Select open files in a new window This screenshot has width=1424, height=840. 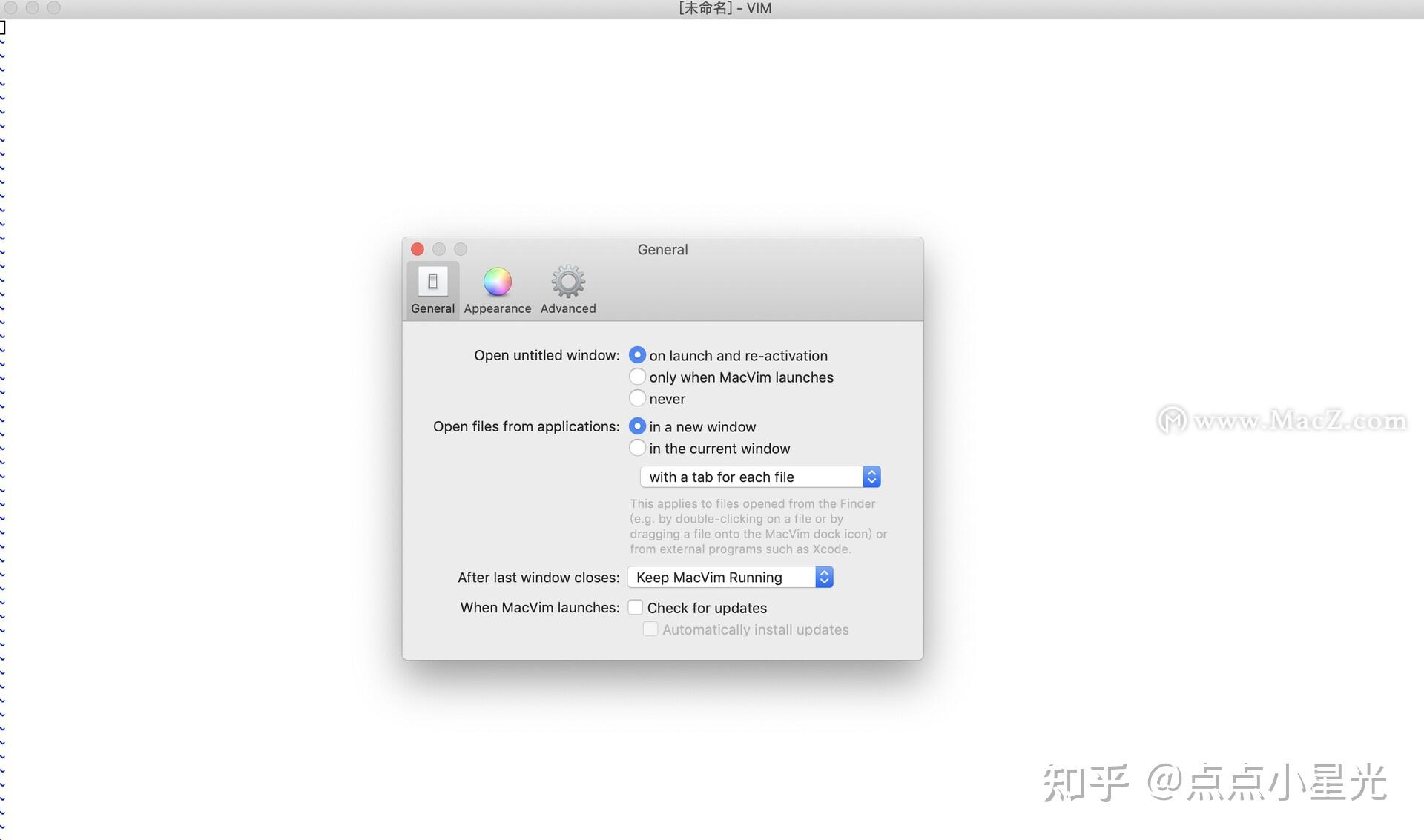pyautogui.click(x=637, y=426)
